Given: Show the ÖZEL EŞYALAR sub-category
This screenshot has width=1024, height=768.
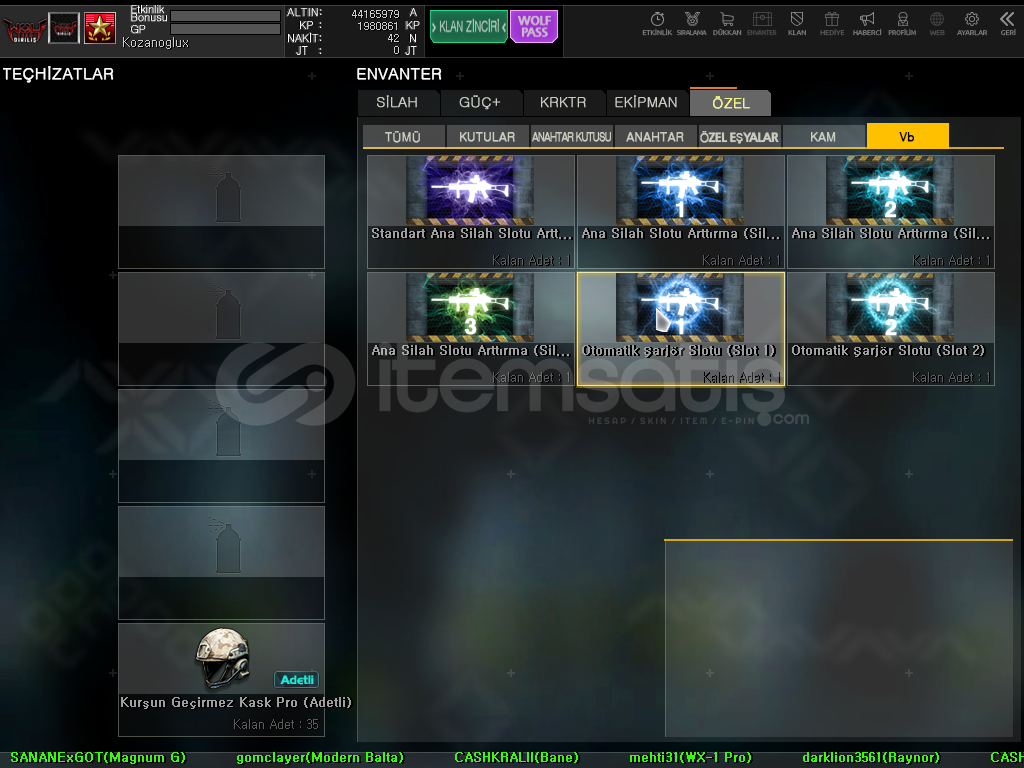Looking at the screenshot, I should 739,136.
